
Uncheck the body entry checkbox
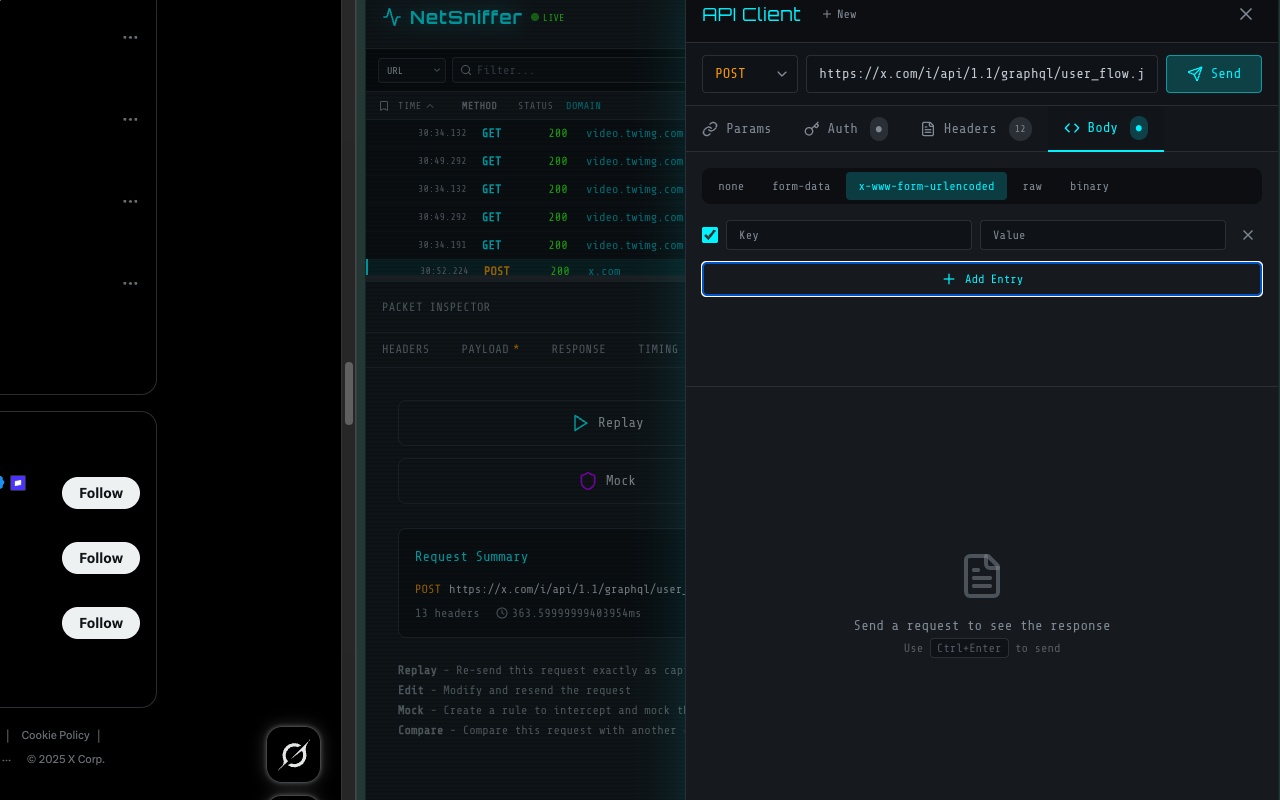pyautogui.click(x=710, y=235)
